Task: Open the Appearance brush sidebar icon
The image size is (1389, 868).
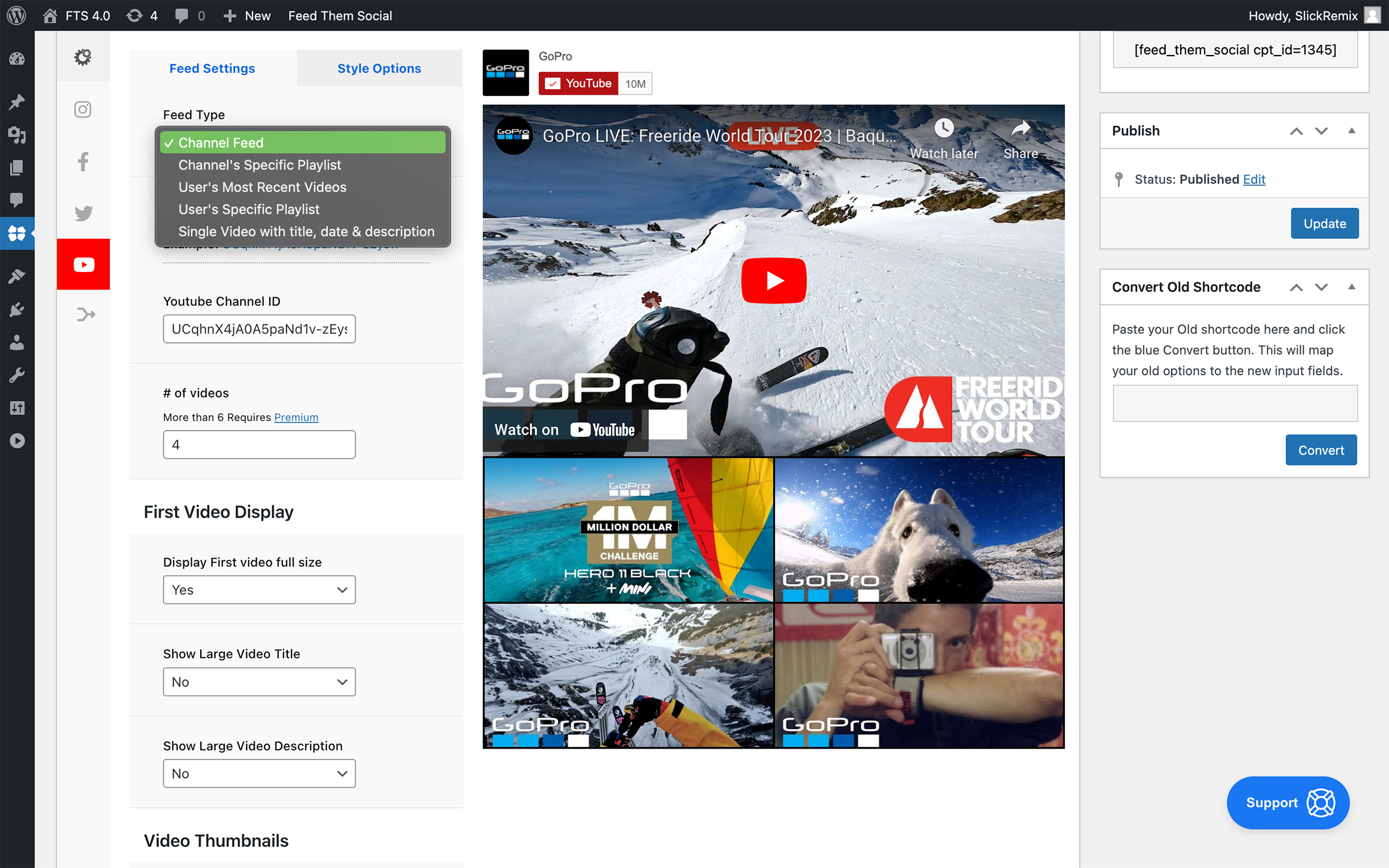Action: (x=17, y=276)
